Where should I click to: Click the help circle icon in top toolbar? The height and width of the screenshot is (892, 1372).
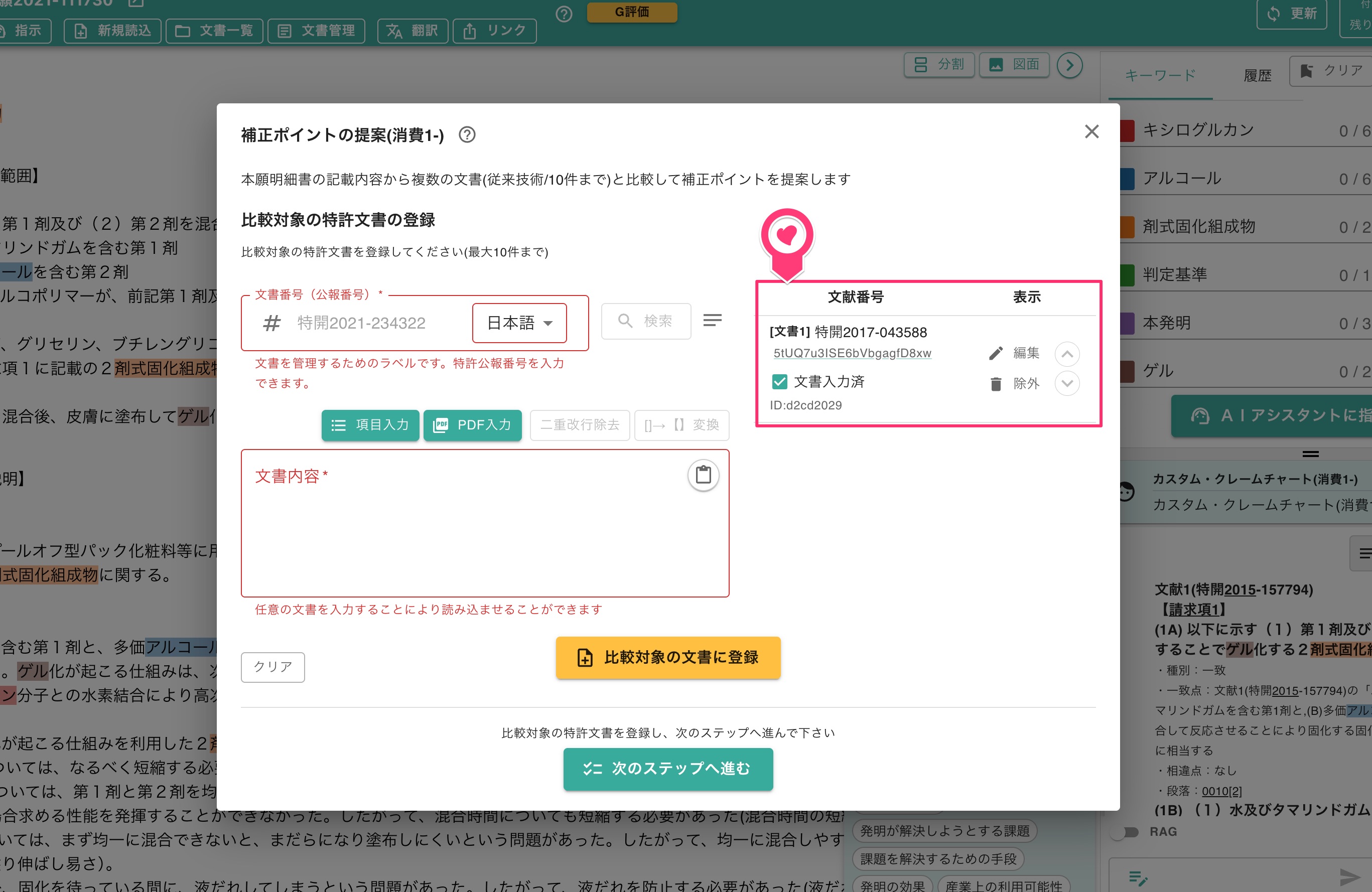[x=564, y=14]
